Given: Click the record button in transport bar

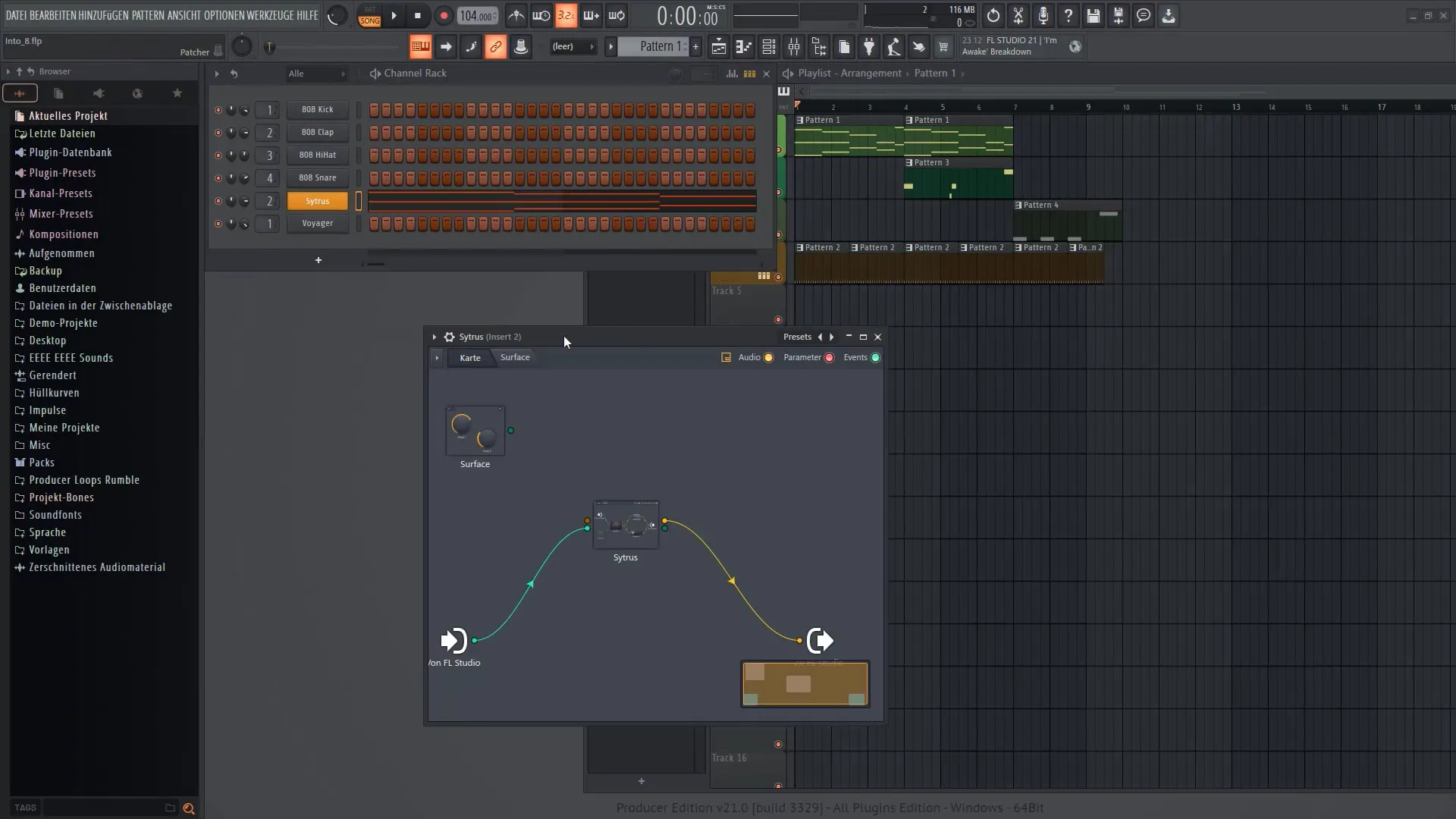Looking at the screenshot, I should click(443, 15).
